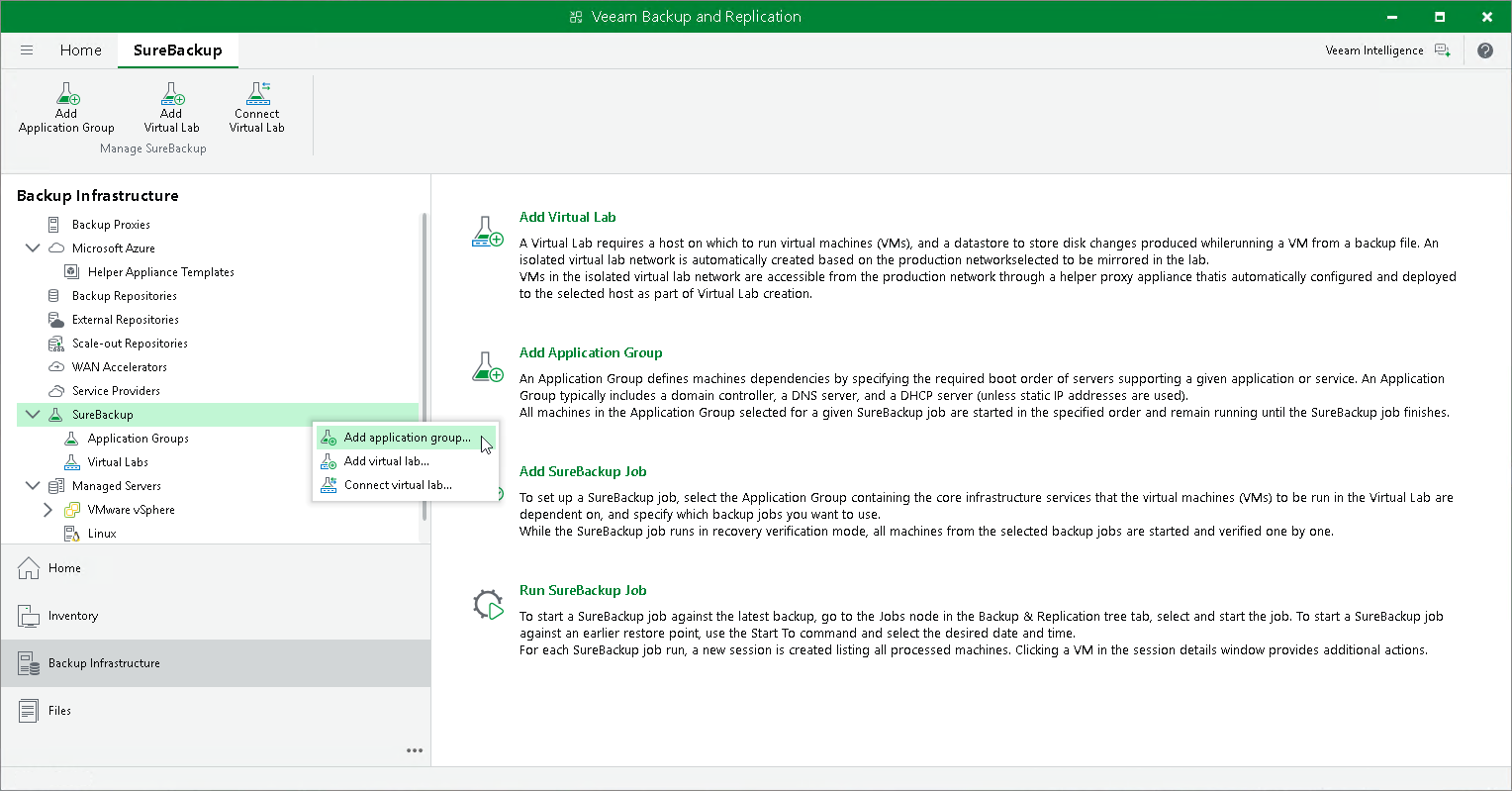This screenshot has width=1512, height=791.
Task: Expand the VMware vSphere node
Action: (x=47, y=510)
